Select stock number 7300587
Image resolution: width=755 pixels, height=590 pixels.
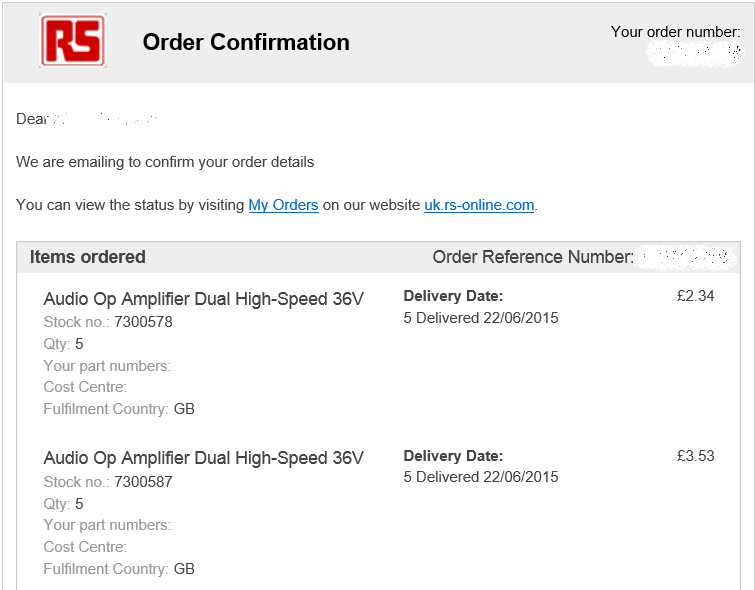[x=143, y=482]
